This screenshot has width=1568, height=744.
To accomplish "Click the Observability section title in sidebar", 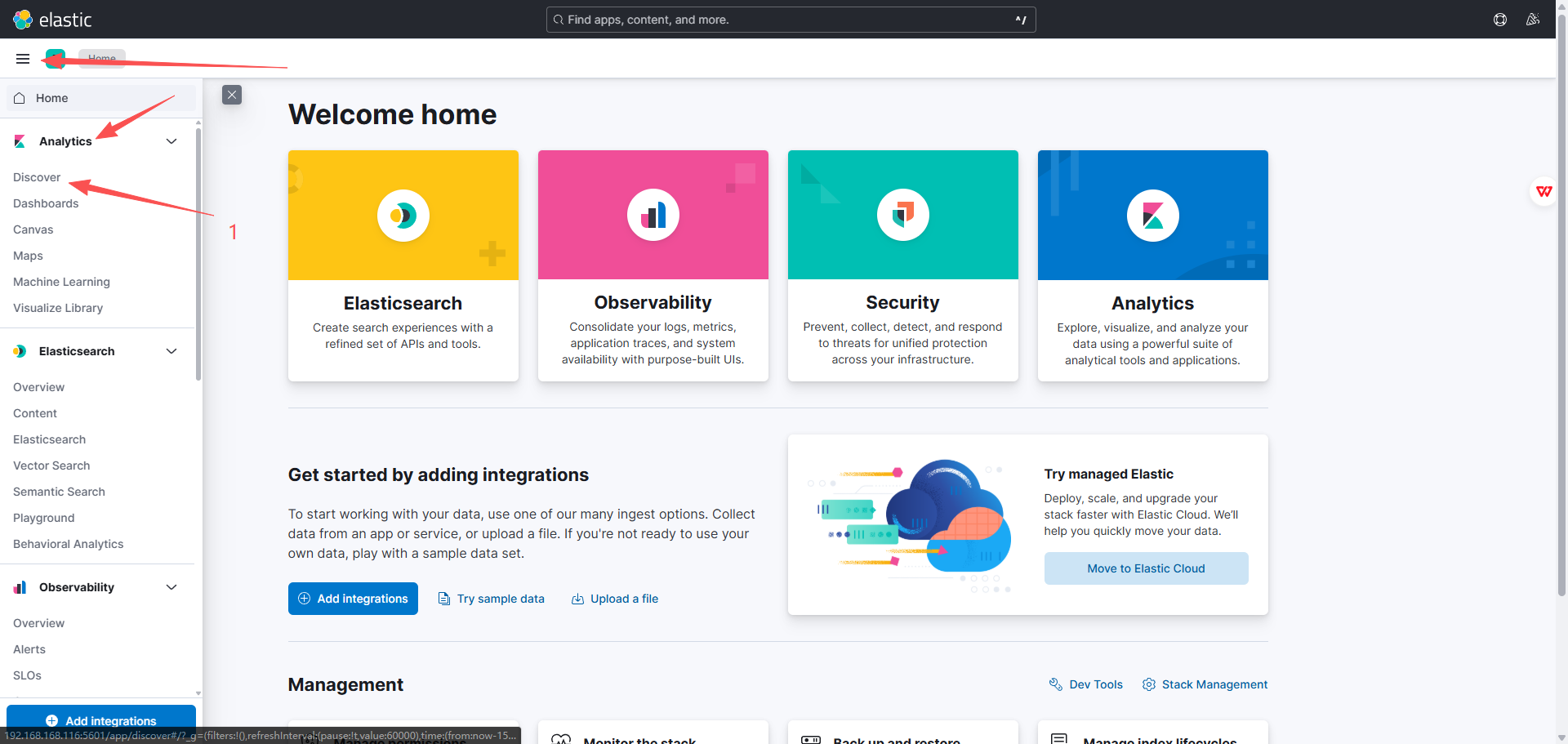I will (77, 587).
